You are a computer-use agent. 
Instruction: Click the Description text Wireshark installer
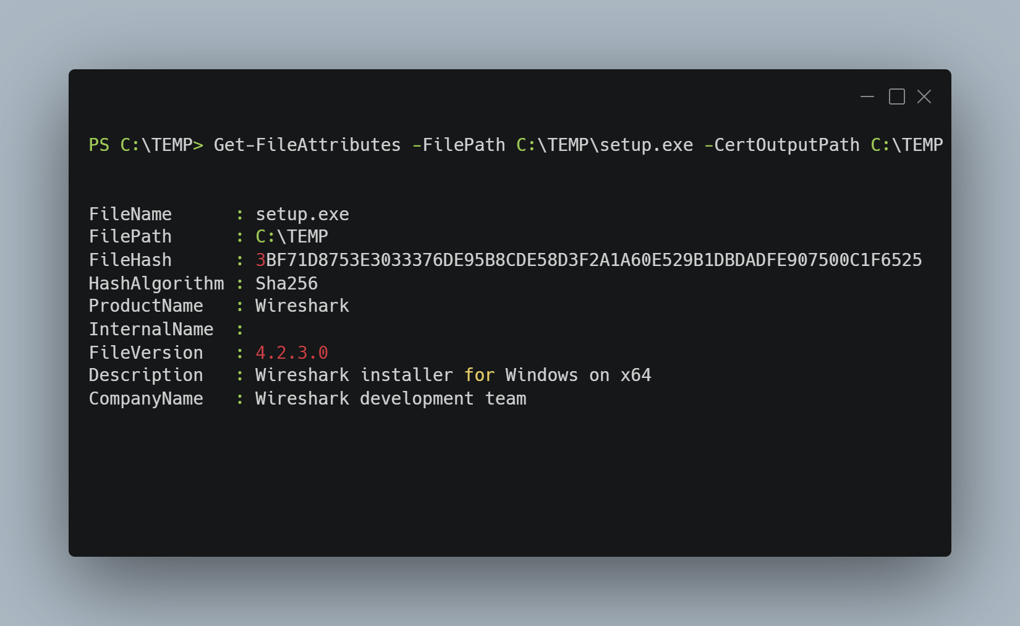click(x=354, y=375)
